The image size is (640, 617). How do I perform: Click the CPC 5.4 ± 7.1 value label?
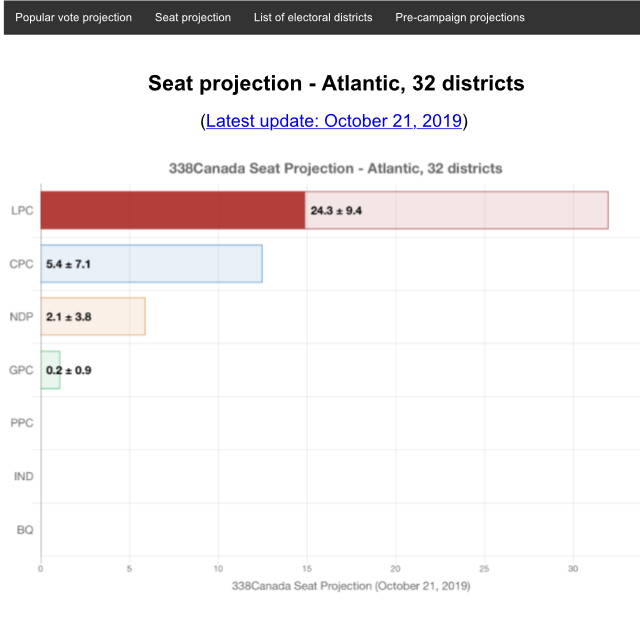[x=69, y=264]
